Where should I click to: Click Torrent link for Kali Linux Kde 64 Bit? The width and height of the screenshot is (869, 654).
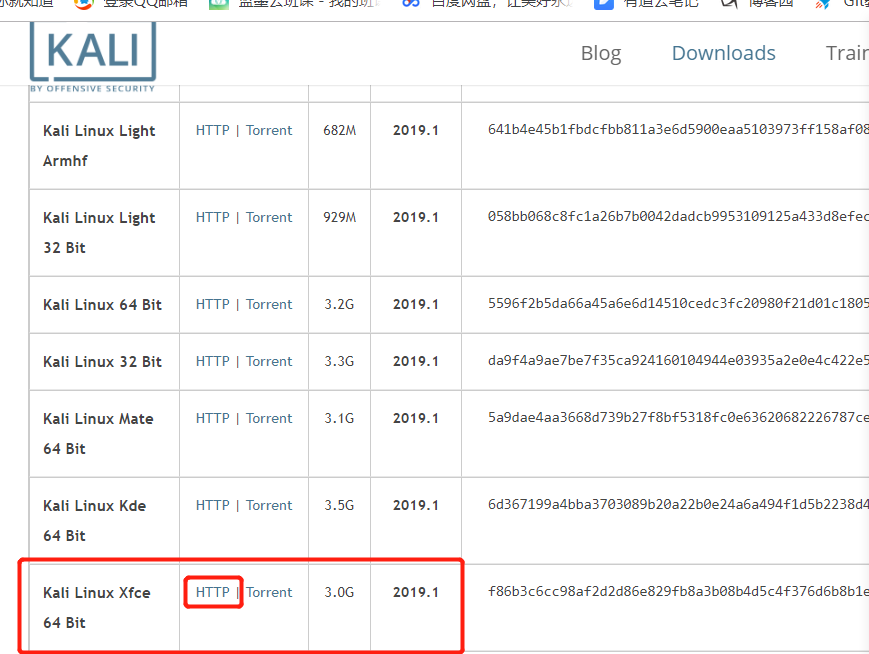[x=269, y=505]
